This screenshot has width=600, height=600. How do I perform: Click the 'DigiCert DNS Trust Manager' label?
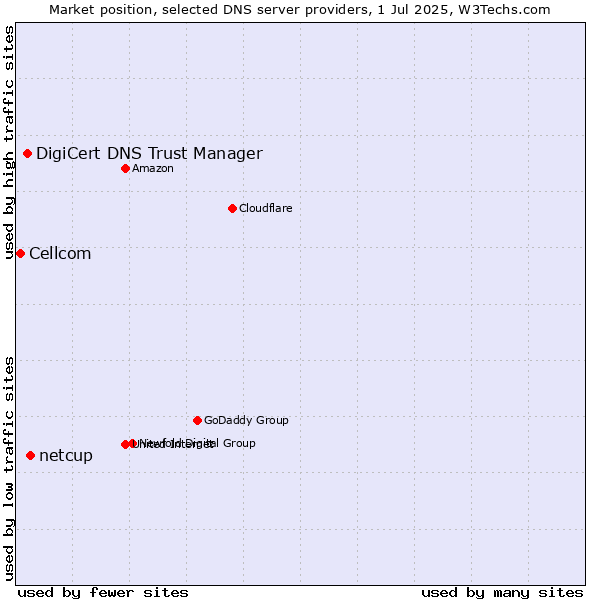[149, 153]
